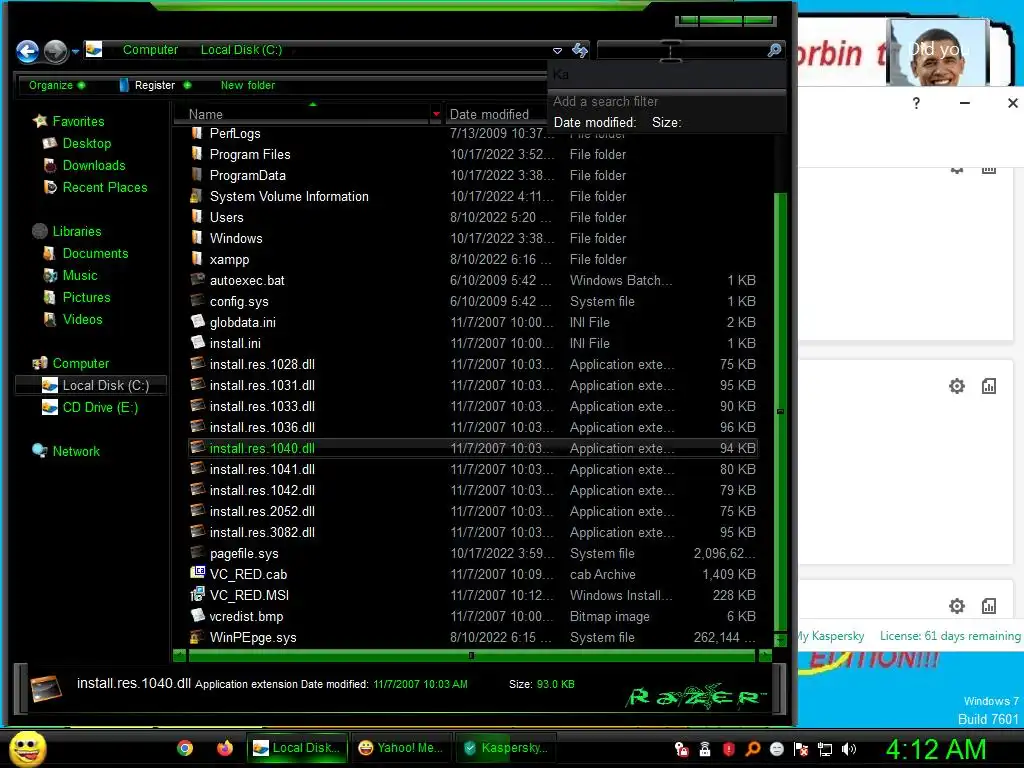1024x768 pixels.
Task: Open the Downloads favorite
Action: 93,165
